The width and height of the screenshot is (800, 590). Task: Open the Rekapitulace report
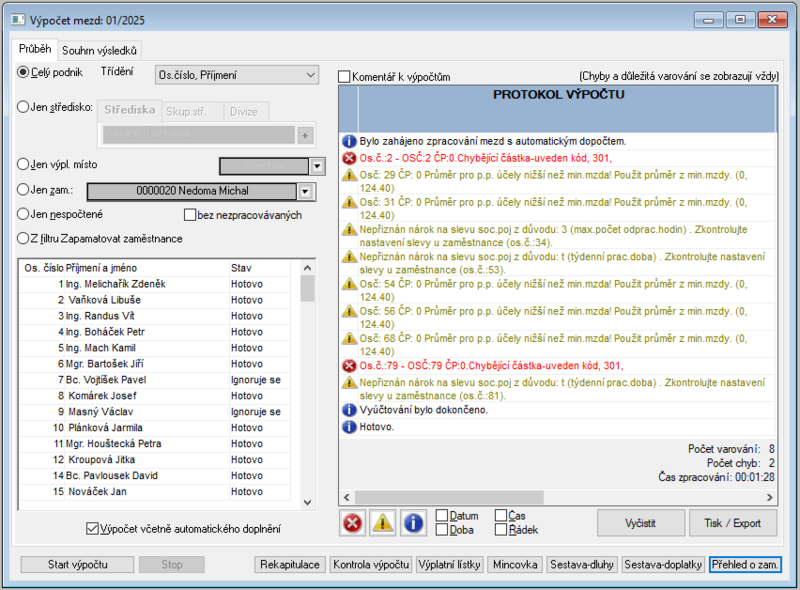290,564
